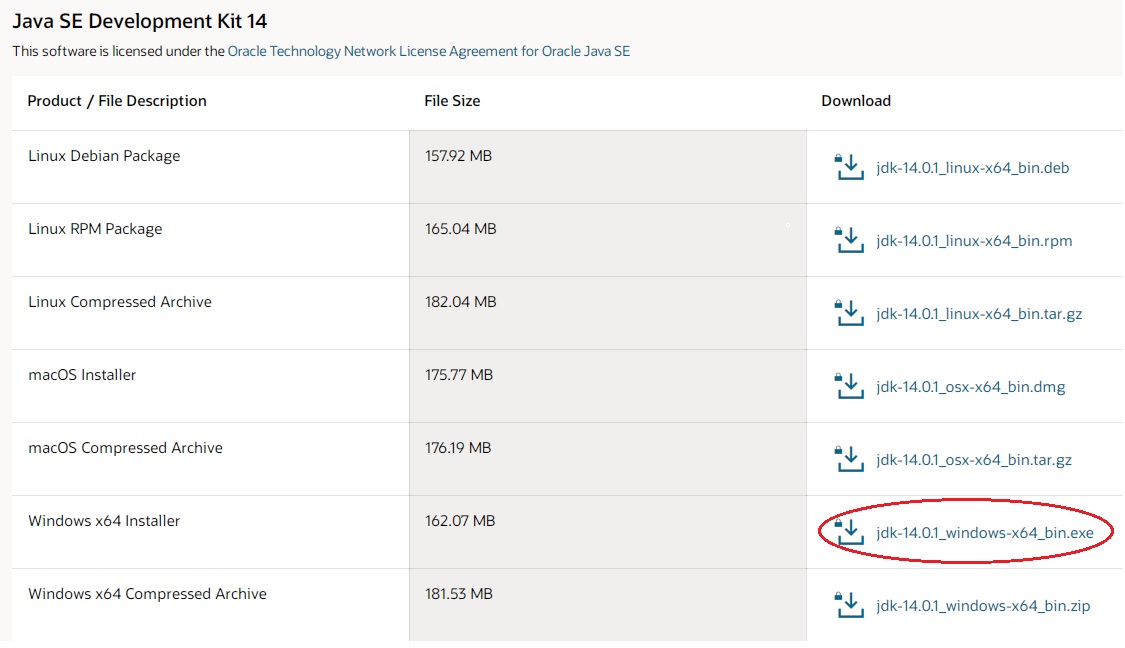Click download icon for linux-x64_bin.deb

click(x=849, y=167)
